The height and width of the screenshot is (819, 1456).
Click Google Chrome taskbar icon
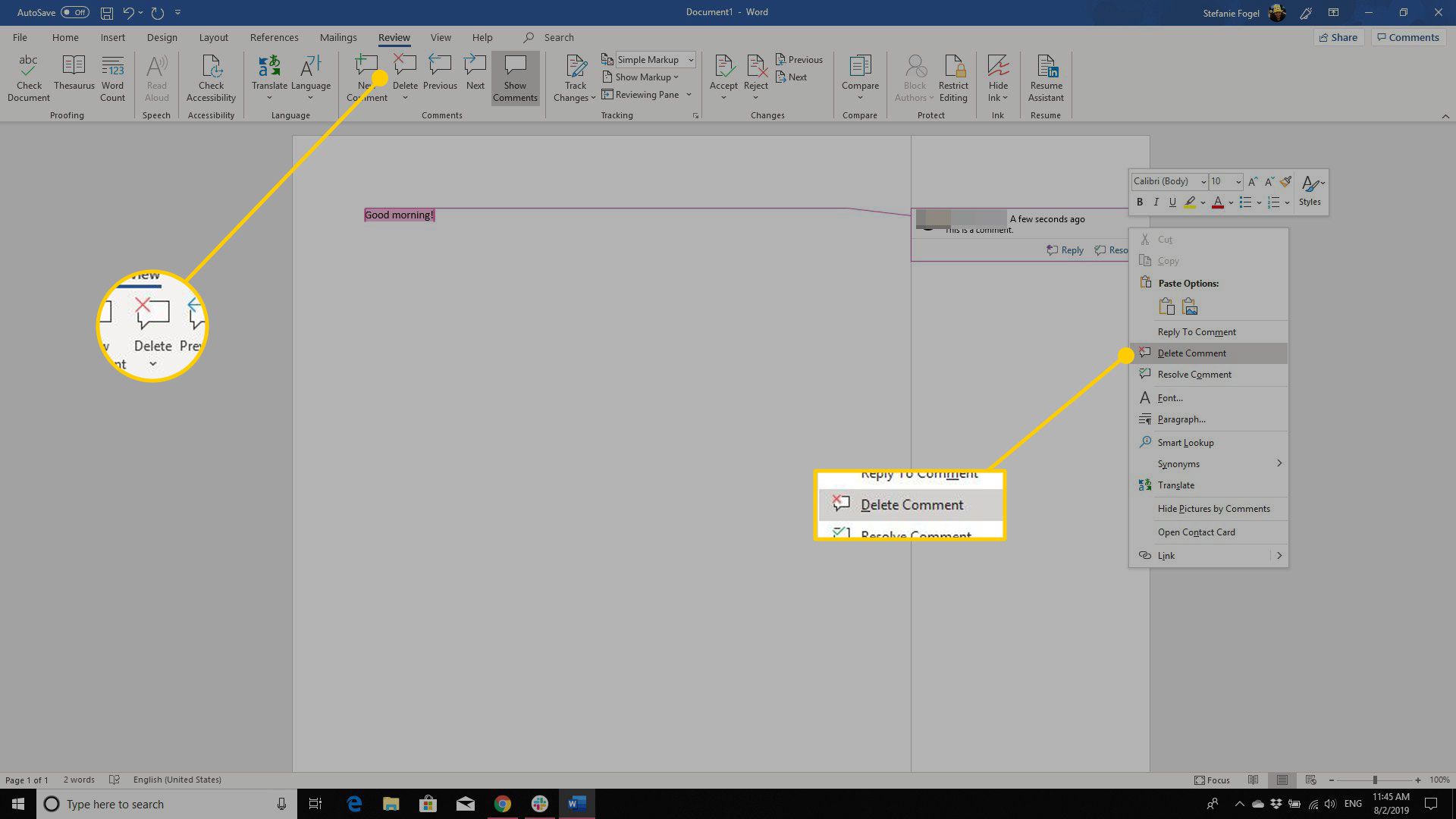(x=503, y=803)
